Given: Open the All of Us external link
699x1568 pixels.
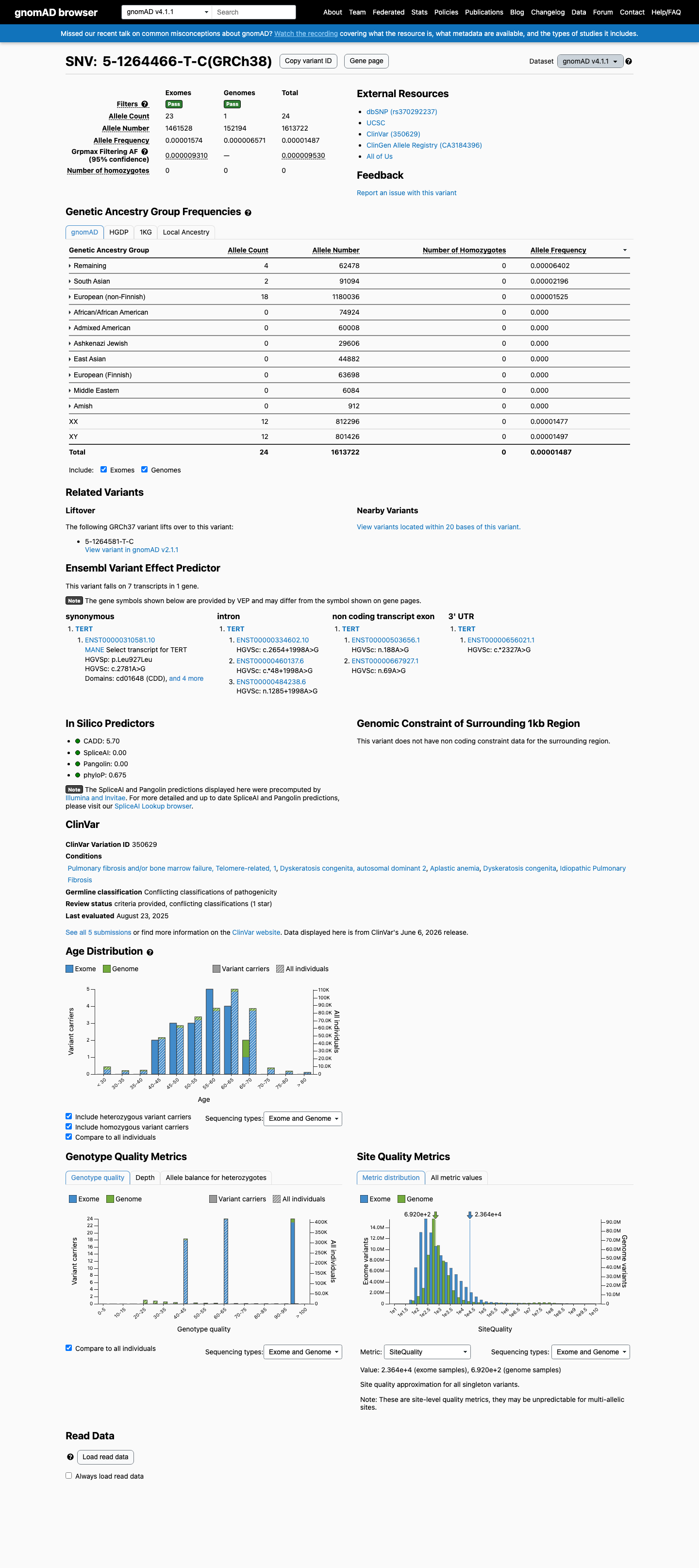Looking at the screenshot, I should coord(380,156).
